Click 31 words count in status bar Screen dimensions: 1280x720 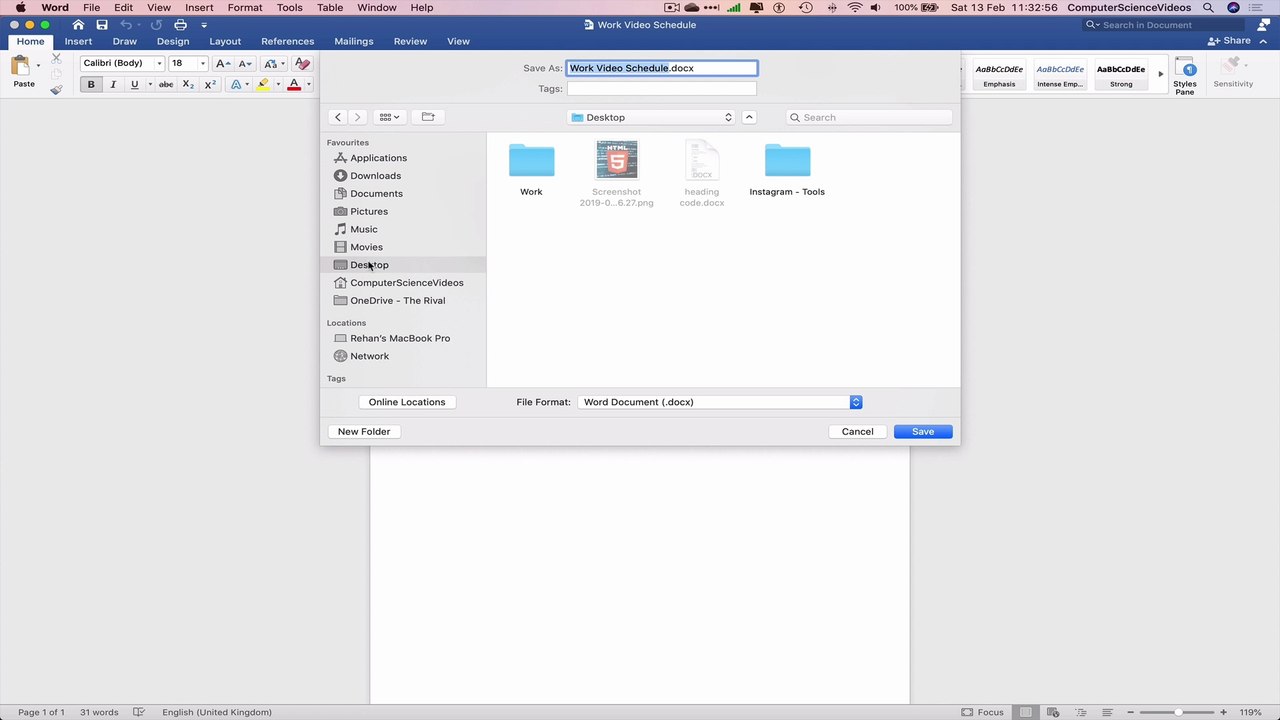[x=99, y=712]
